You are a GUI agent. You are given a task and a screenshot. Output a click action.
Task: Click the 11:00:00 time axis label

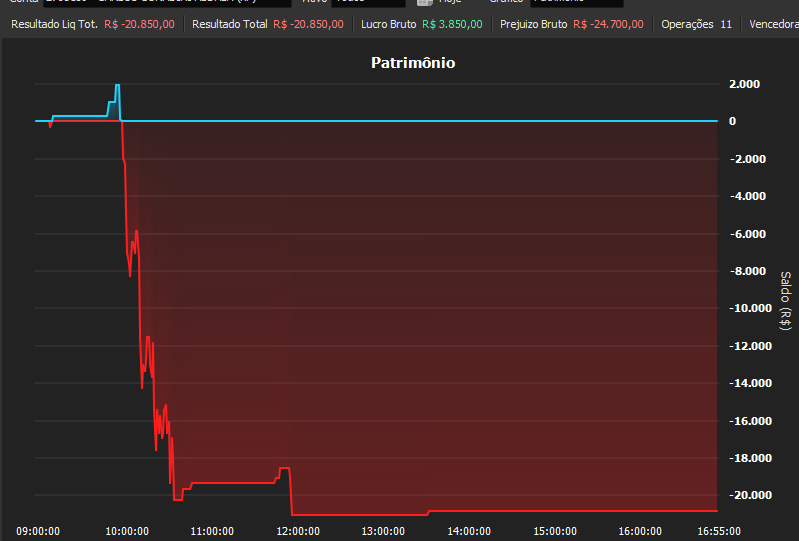tap(212, 531)
